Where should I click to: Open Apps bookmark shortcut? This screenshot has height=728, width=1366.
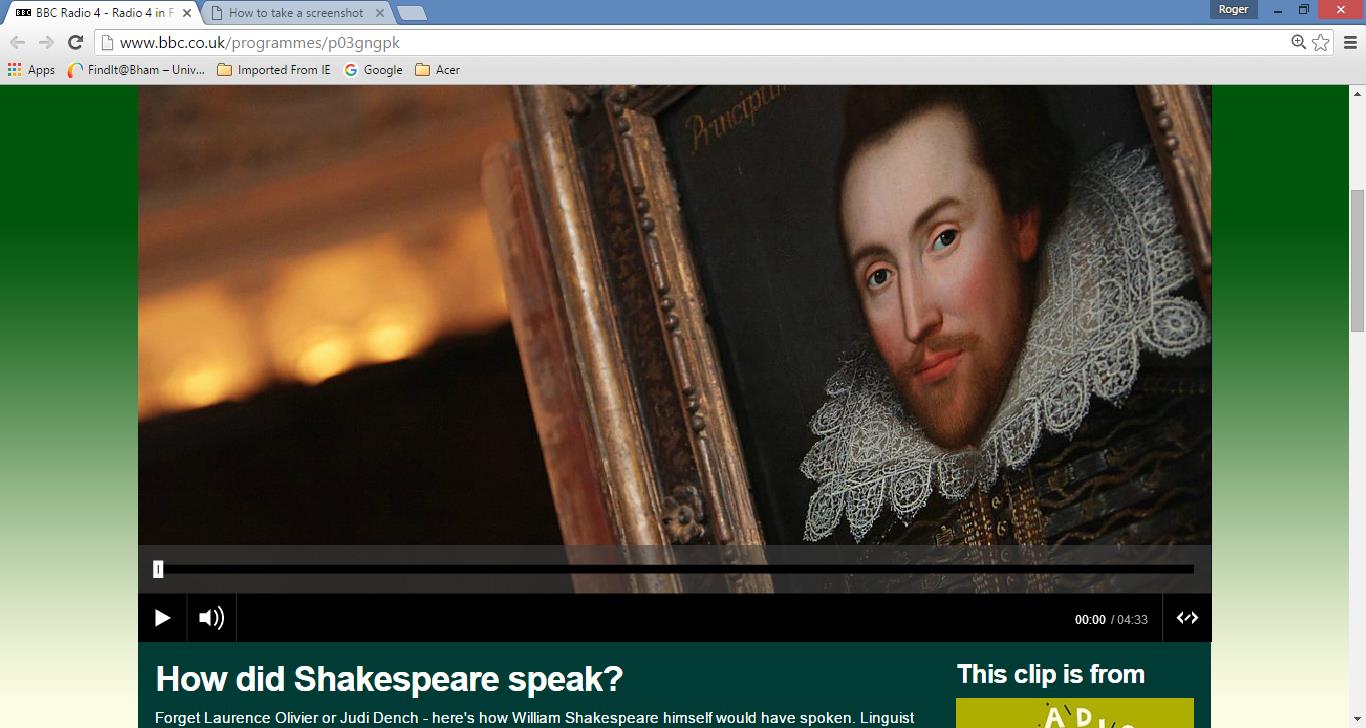pyautogui.click(x=31, y=70)
